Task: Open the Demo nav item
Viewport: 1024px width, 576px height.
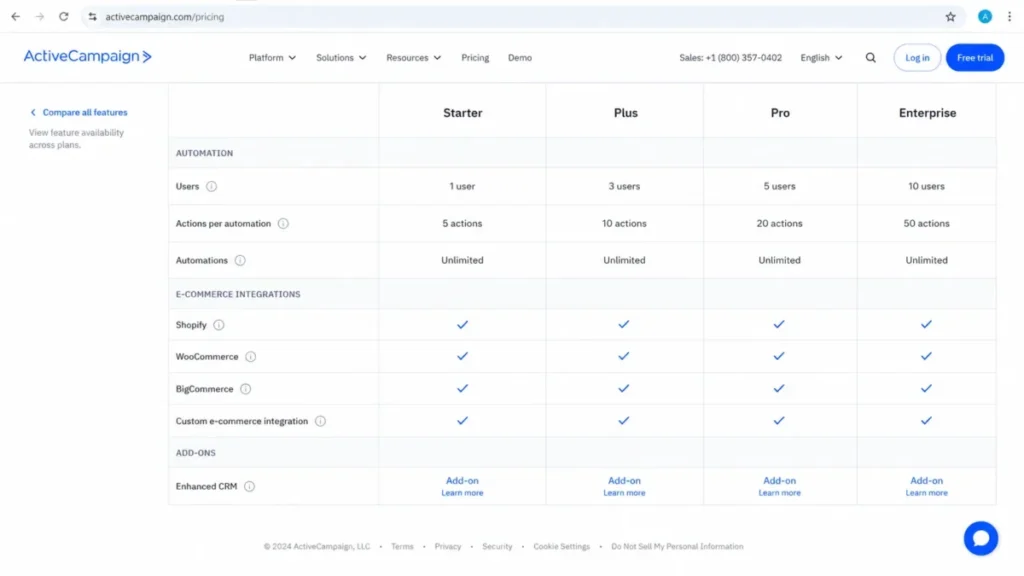Action: coord(520,58)
